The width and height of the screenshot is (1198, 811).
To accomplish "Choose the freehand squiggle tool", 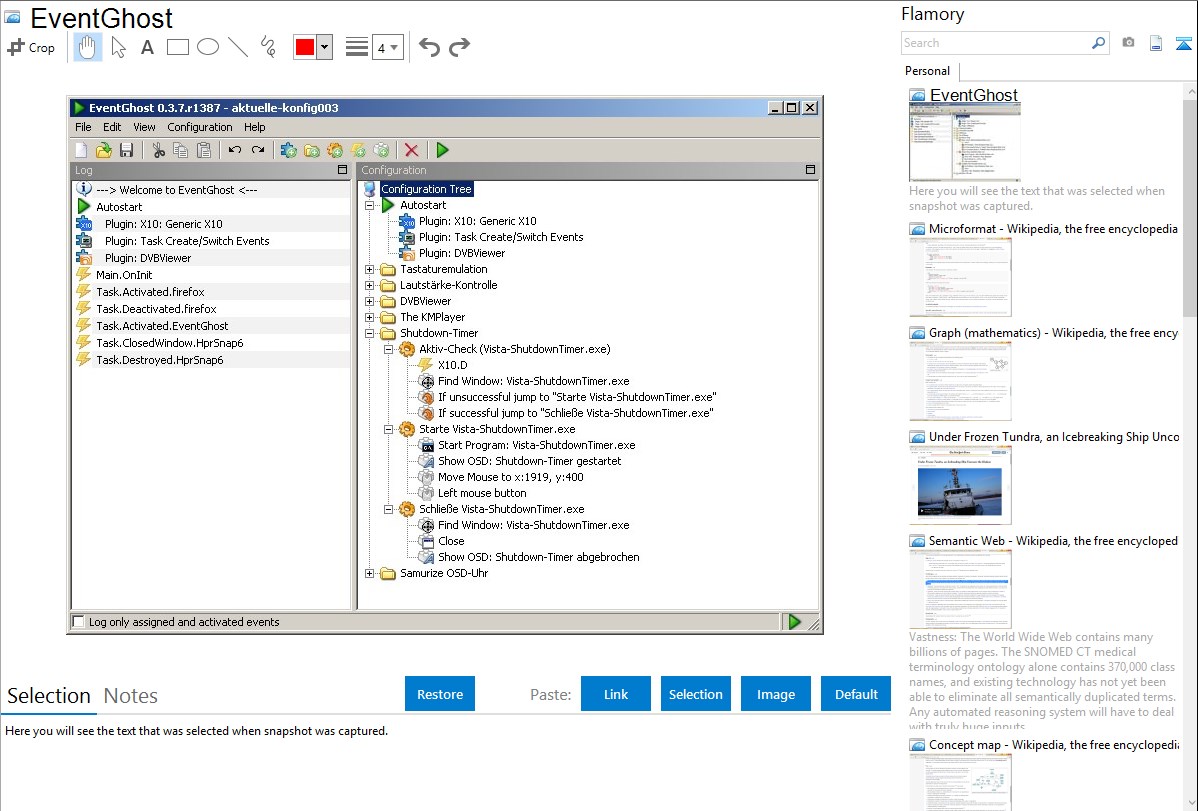I will tap(268, 47).
